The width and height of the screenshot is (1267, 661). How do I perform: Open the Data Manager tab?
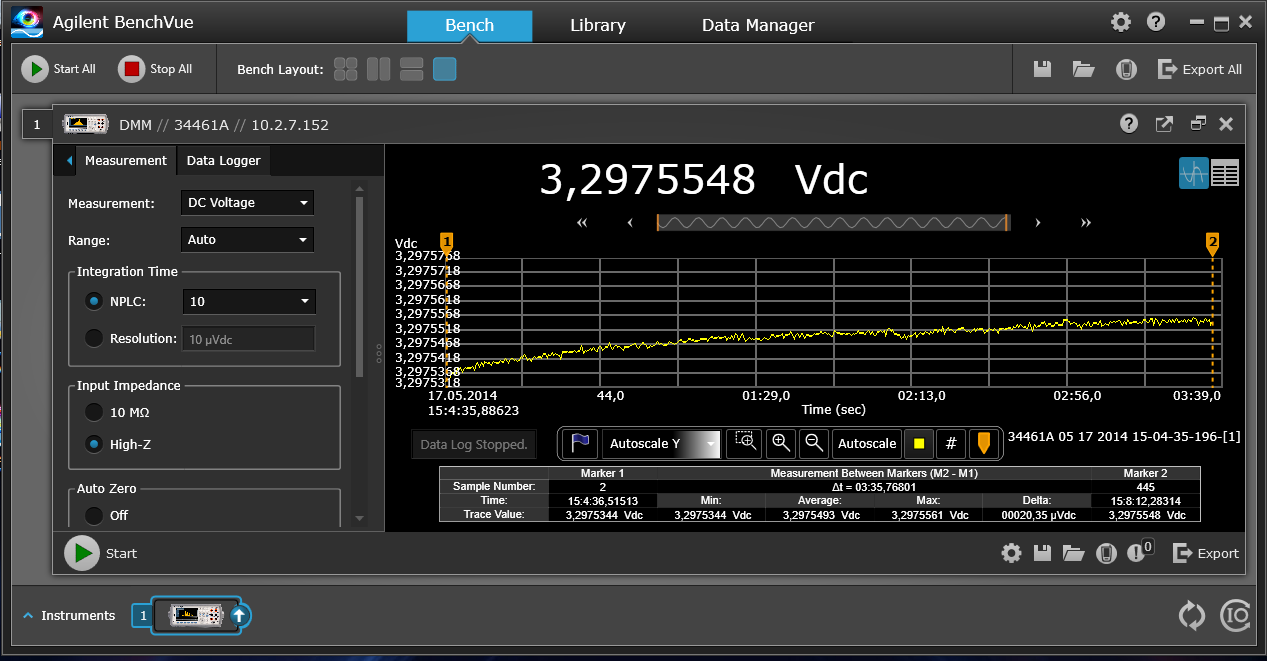[x=758, y=26]
